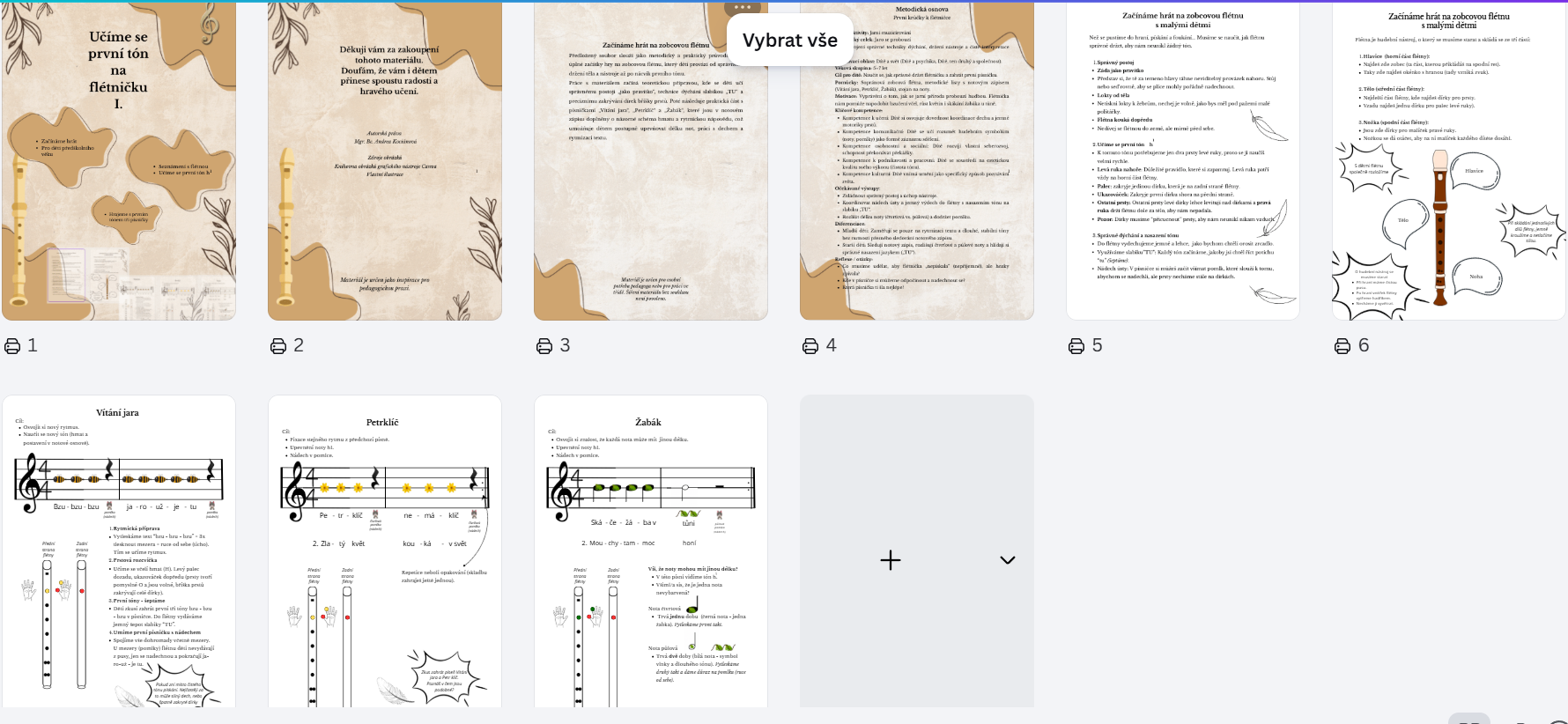Open the 'Žabák' song page
The height and width of the screenshot is (724, 1568).
651,551
